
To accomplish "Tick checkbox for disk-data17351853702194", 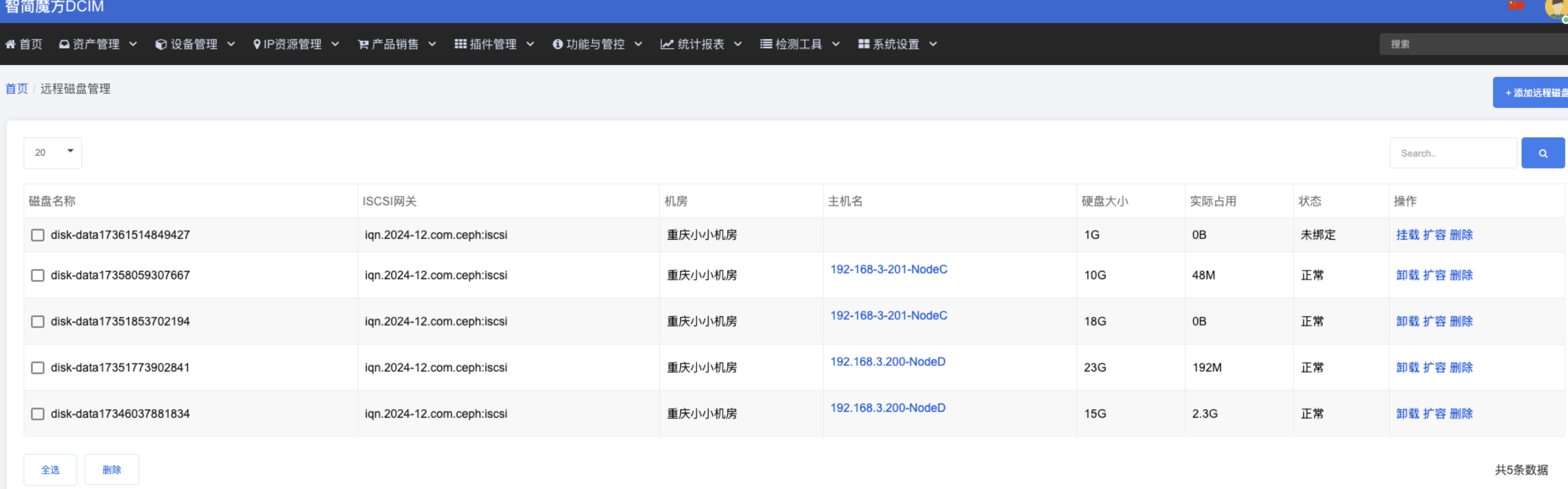I will click(38, 322).
